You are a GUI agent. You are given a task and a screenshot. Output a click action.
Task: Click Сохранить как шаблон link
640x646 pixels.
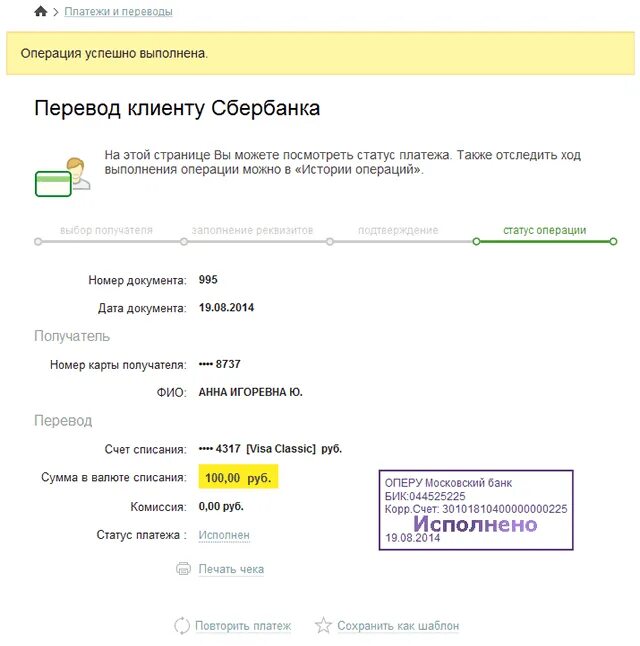tap(398, 626)
